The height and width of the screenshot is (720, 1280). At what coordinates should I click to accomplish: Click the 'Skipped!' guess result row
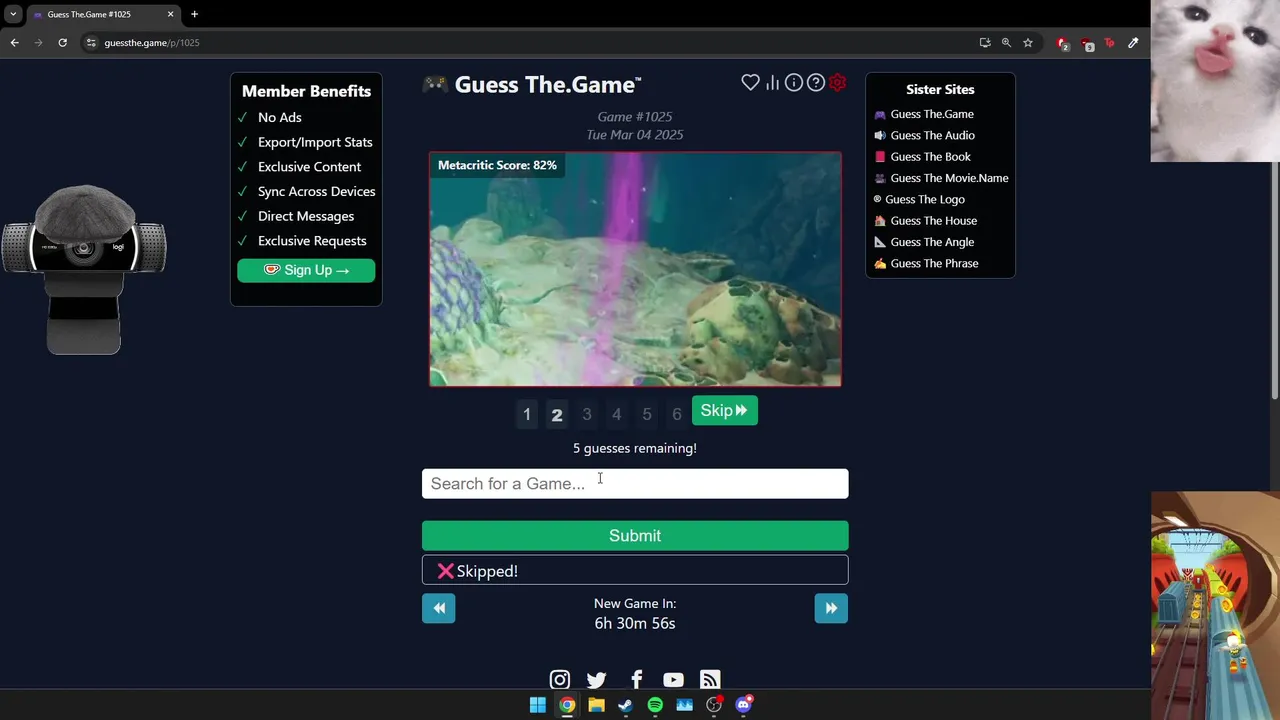[x=635, y=570]
